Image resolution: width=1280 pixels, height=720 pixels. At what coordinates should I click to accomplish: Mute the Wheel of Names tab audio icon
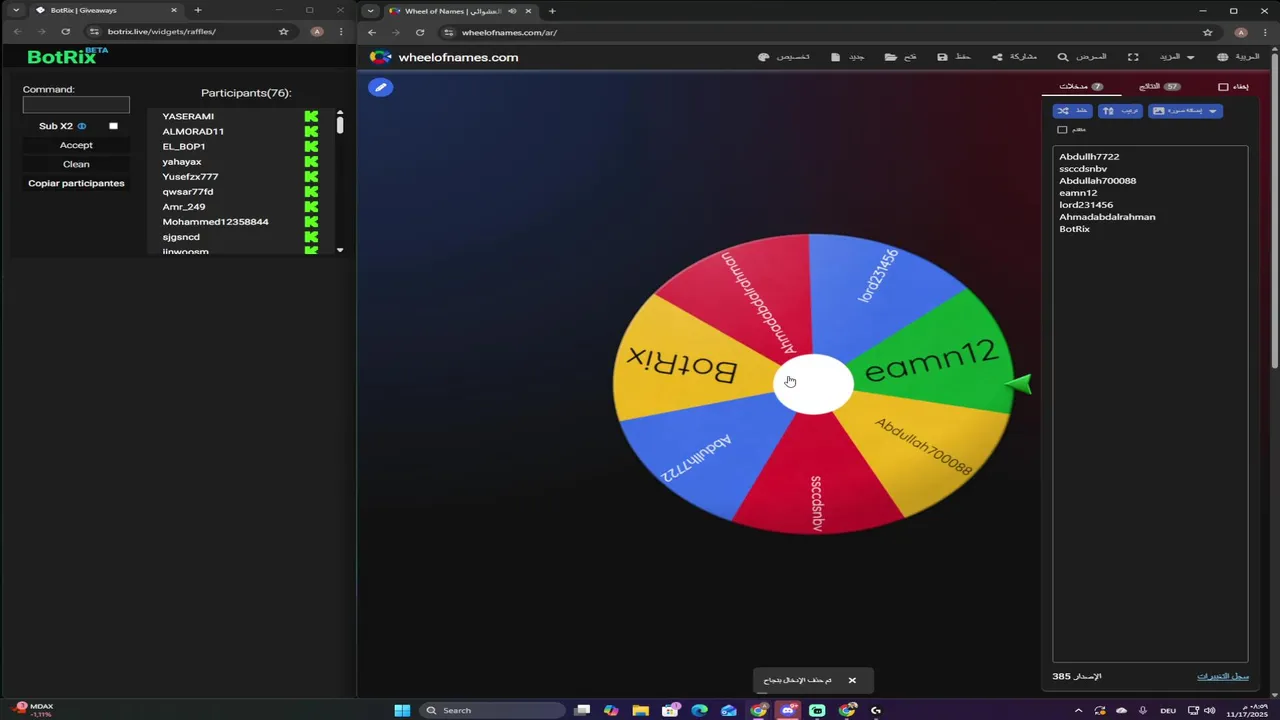(x=512, y=11)
